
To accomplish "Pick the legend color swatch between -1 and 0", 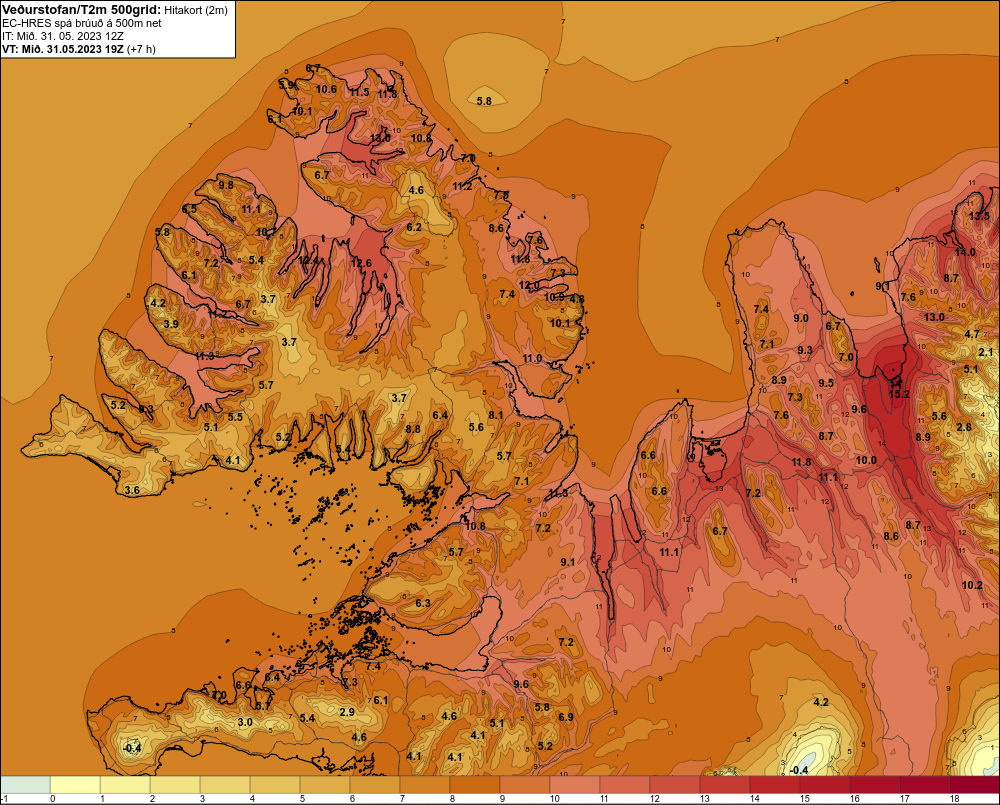I will pos(26,784).
